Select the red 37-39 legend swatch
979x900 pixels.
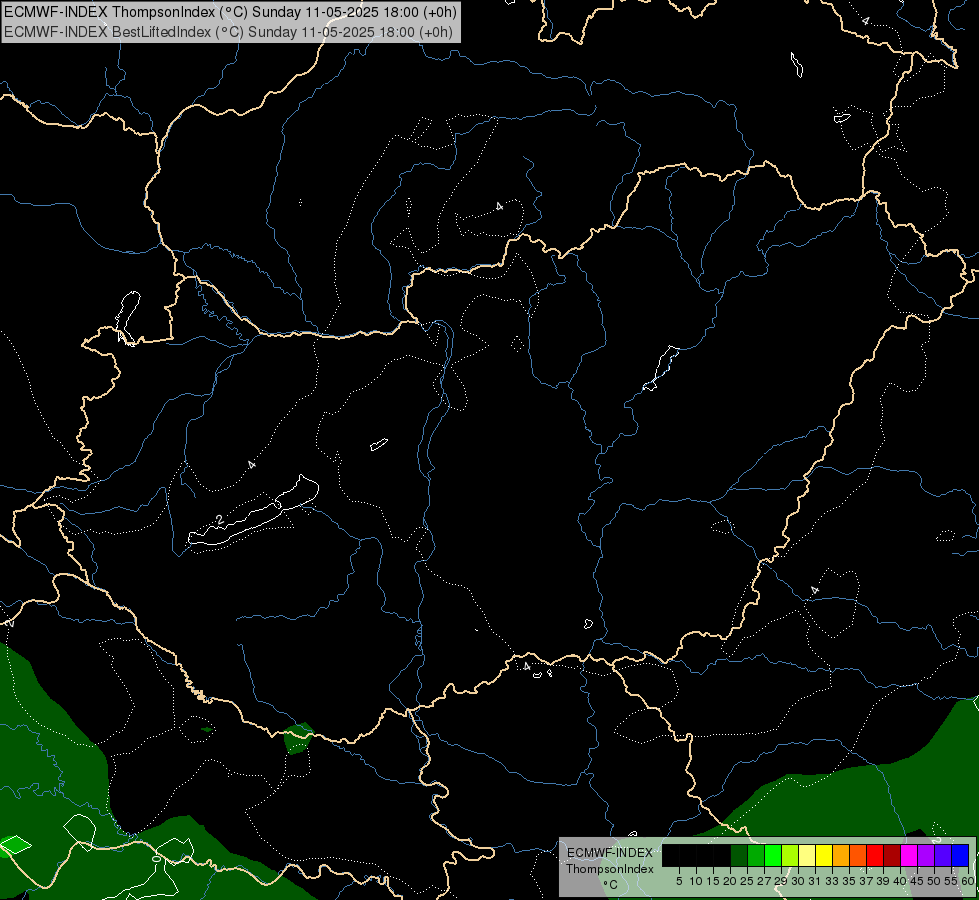point(875,855)
